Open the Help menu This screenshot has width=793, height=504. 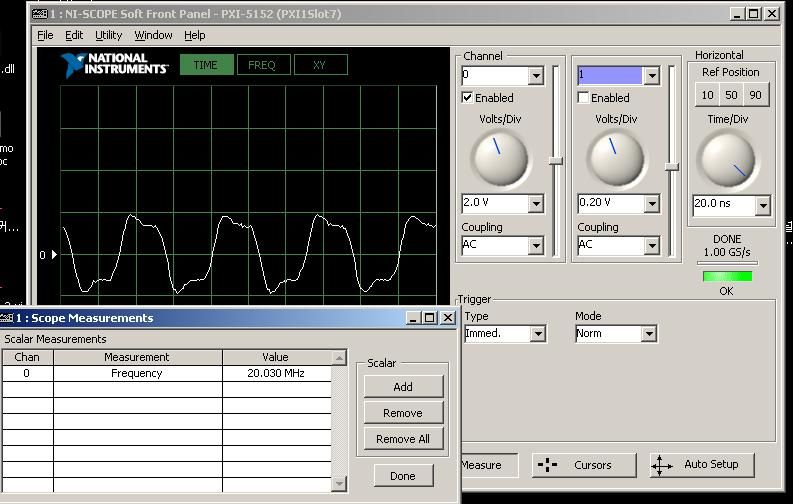click(195, 35)
